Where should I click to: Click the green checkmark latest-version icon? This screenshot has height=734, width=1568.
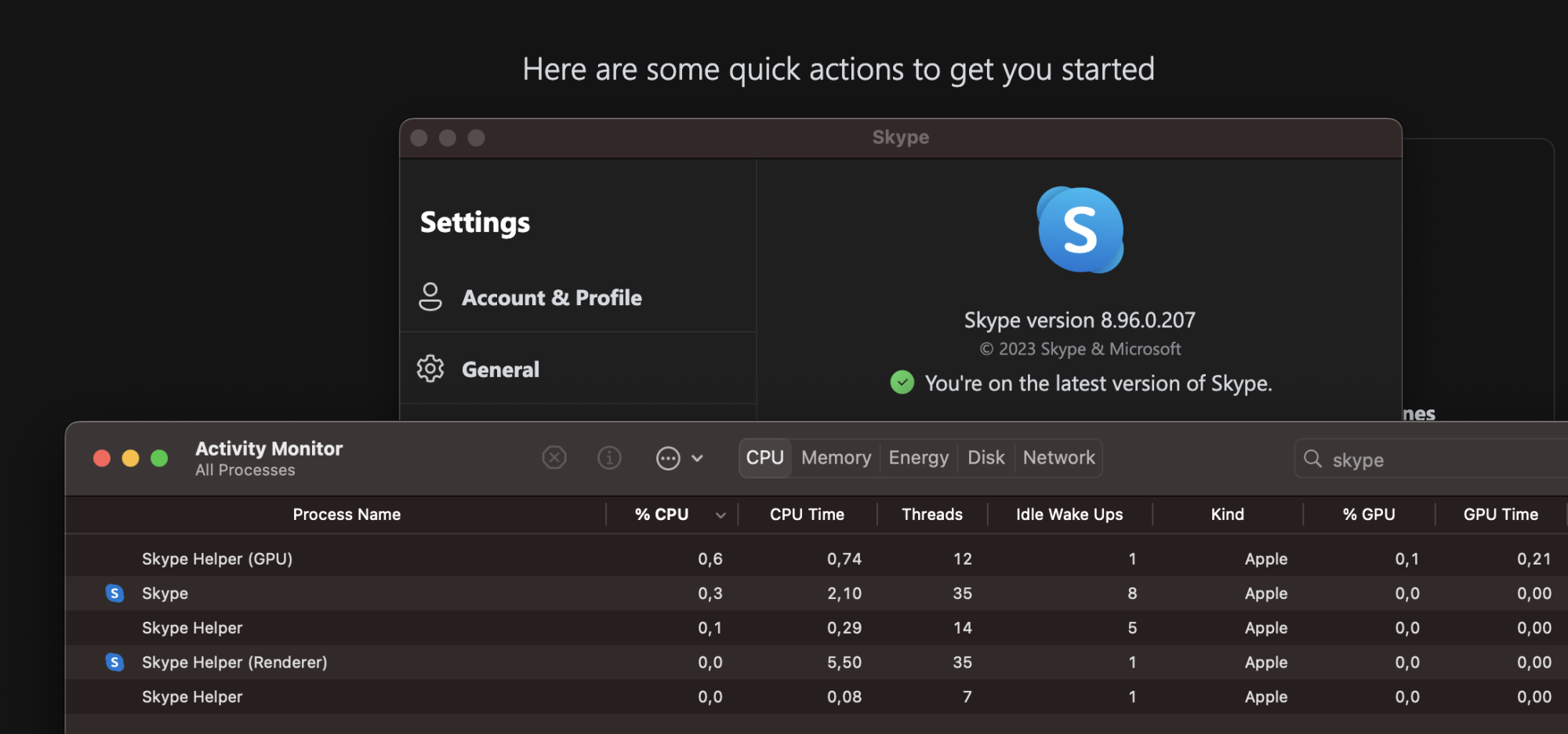pyautogui.click(x=902, y=383)
